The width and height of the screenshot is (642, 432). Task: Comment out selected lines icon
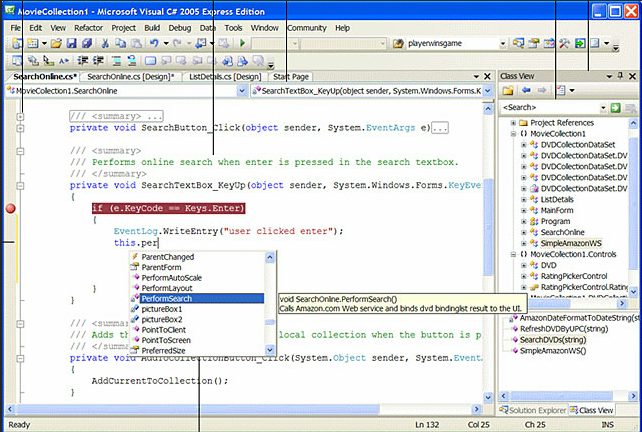[117, 61]
